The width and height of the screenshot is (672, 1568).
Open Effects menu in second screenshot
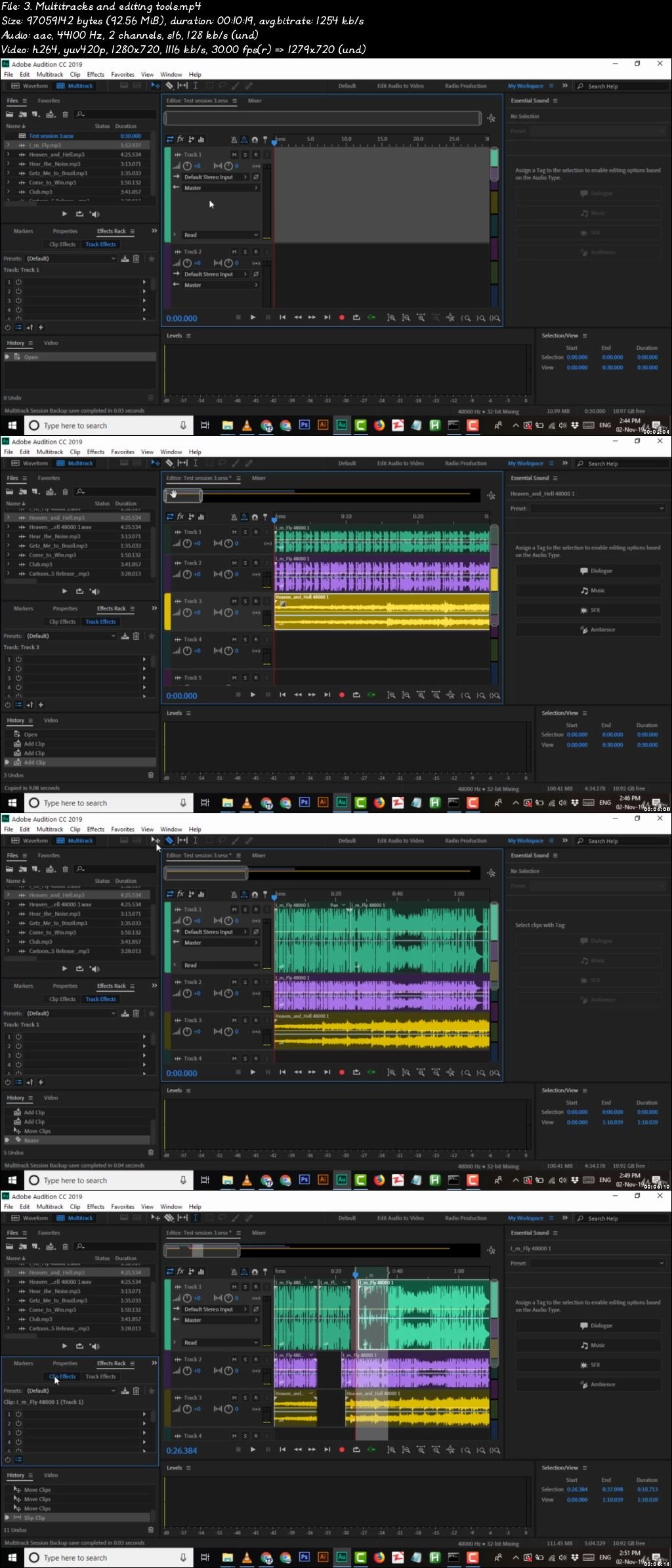pos(96,452)
